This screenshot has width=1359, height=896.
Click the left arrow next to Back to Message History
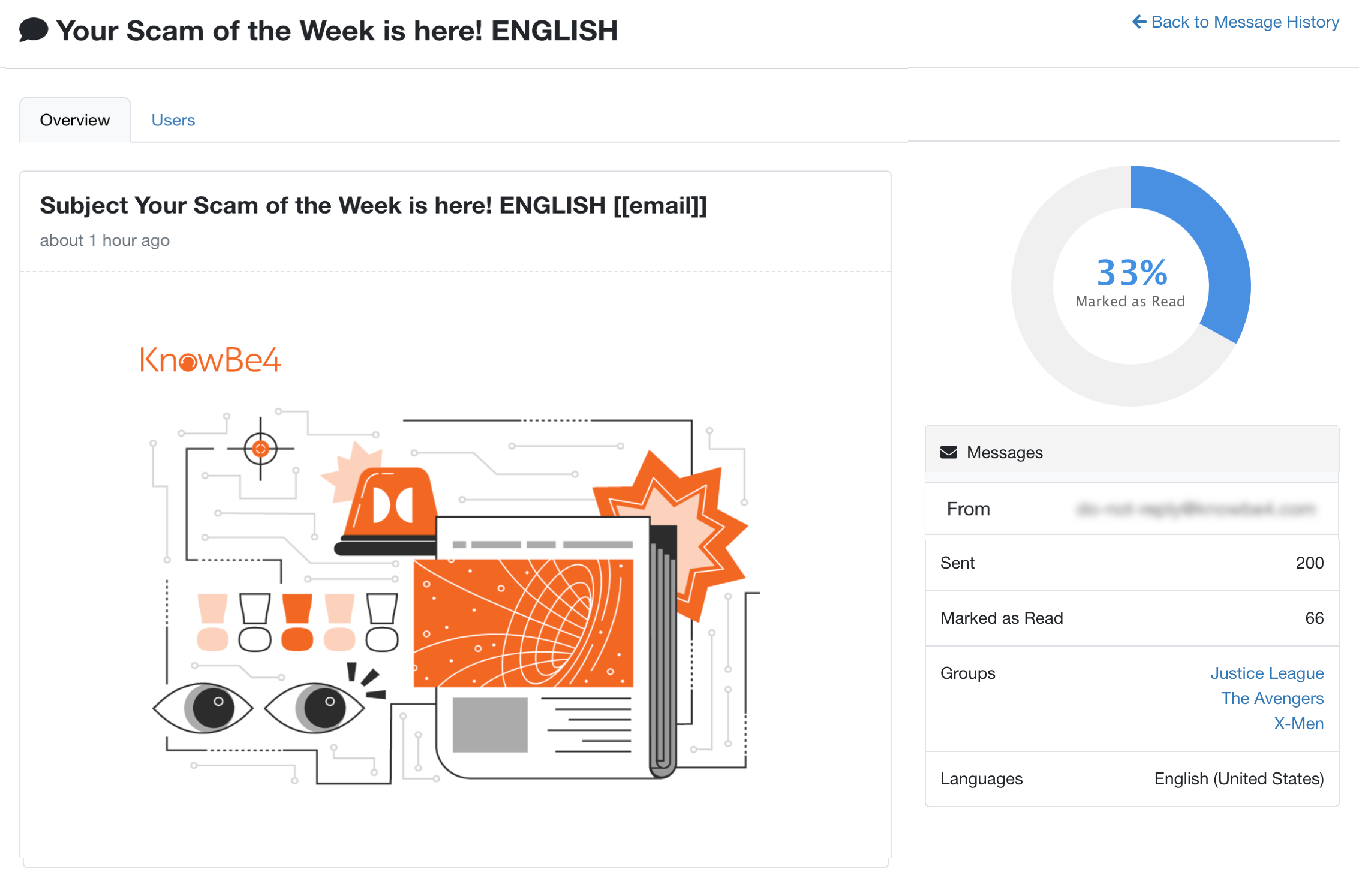[1139, 22]
